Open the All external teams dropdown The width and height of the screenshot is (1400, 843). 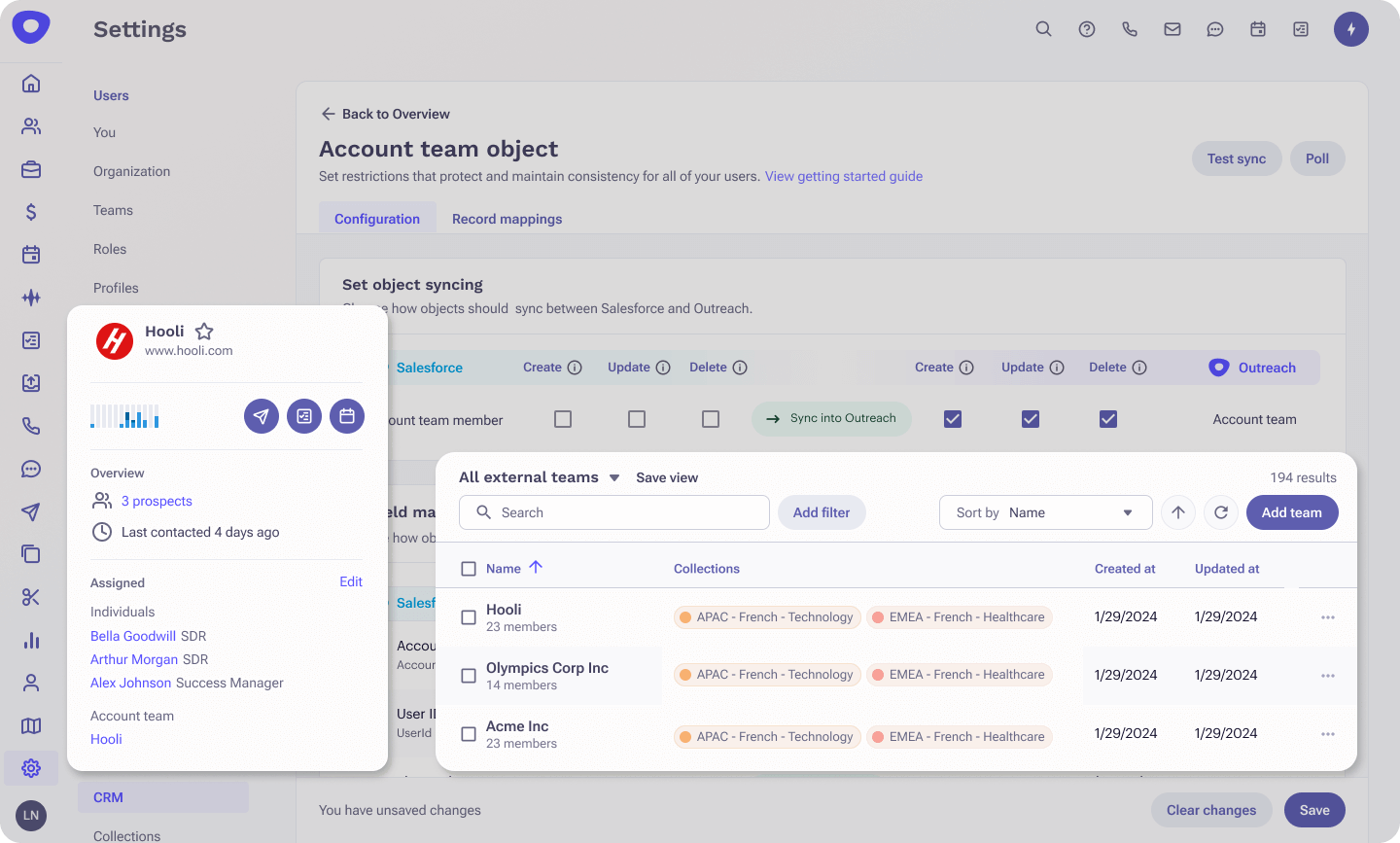[x=539, y=476]
